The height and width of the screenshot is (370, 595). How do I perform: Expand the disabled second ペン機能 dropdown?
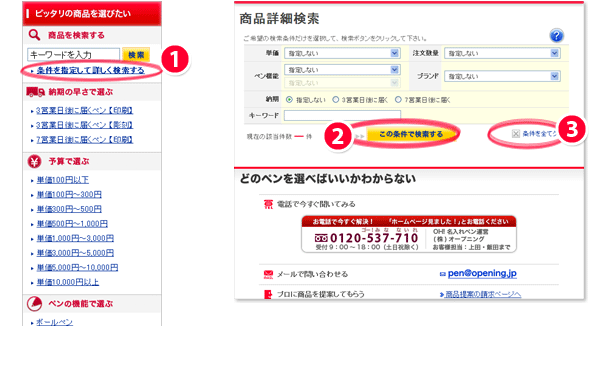click(x=342, y=83)
